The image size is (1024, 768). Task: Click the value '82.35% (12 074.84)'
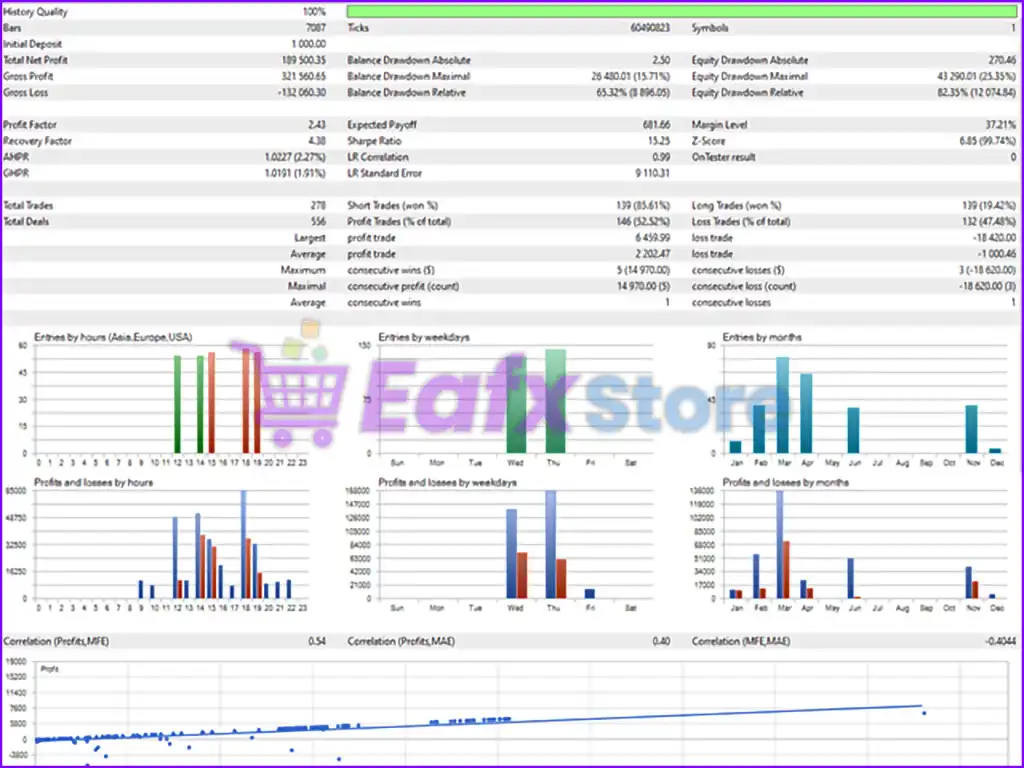(976, 93)
